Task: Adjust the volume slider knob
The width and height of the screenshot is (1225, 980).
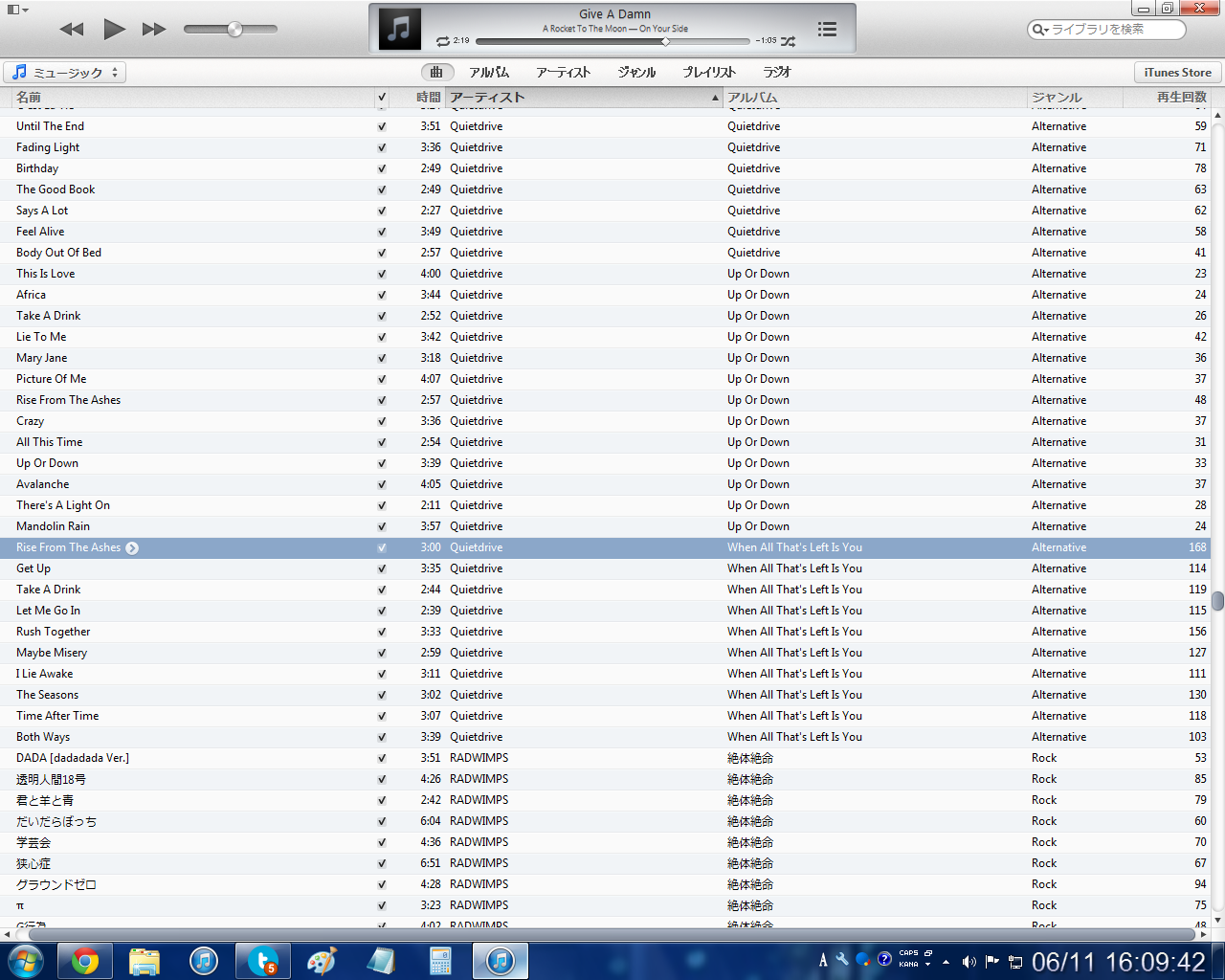Action: pyautogui.click(x=234, y=29)
